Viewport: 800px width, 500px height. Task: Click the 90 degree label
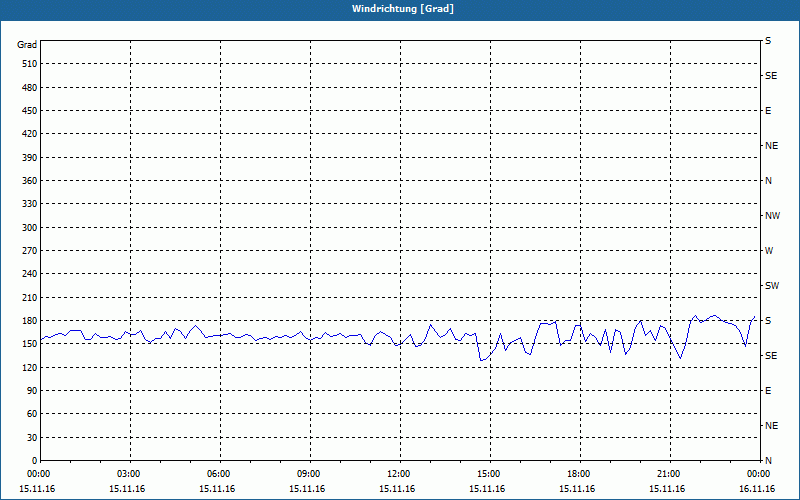point(32,391)
